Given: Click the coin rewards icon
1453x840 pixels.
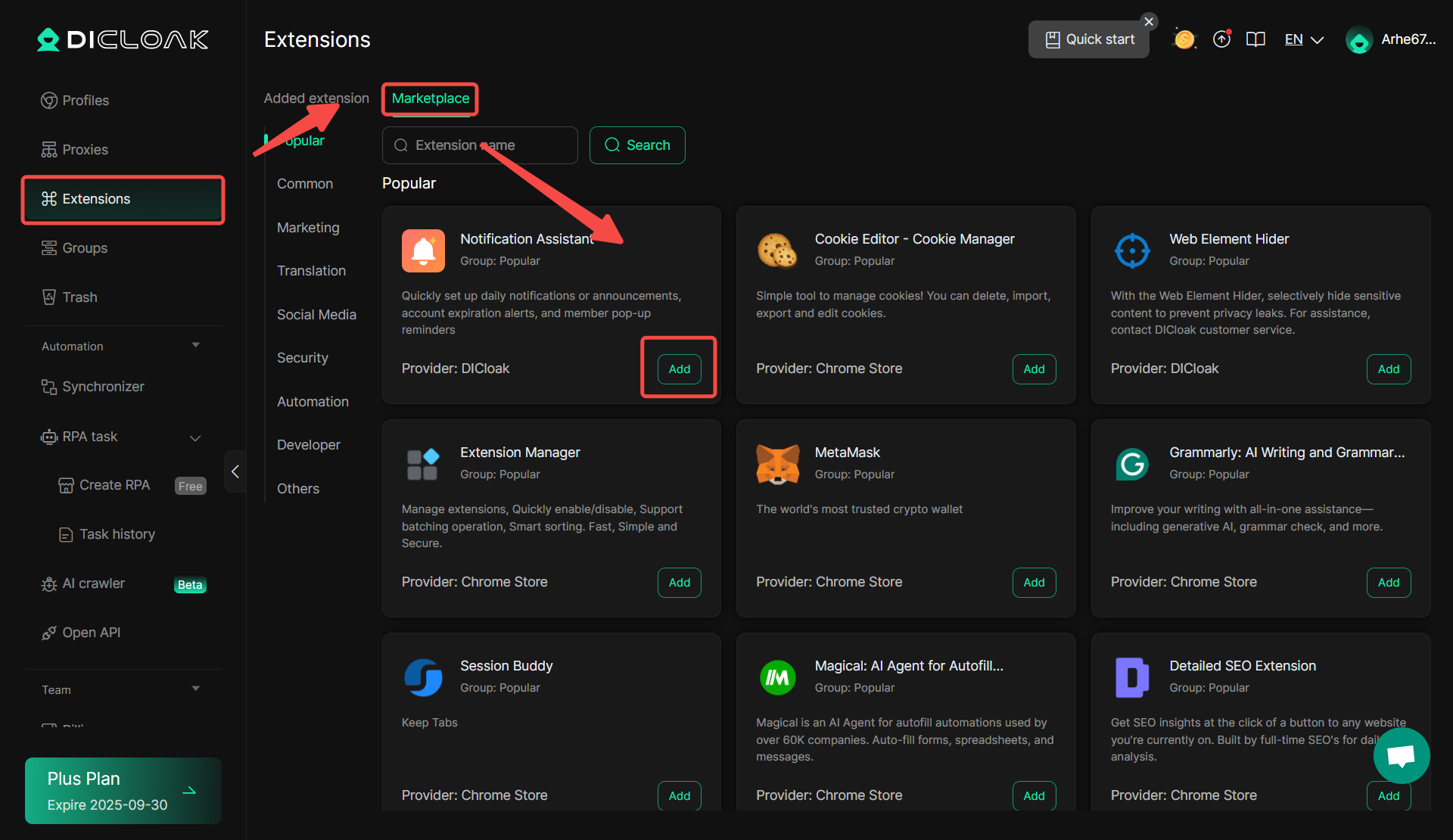Looking at the screenshot, I should tap(1184, 39).
